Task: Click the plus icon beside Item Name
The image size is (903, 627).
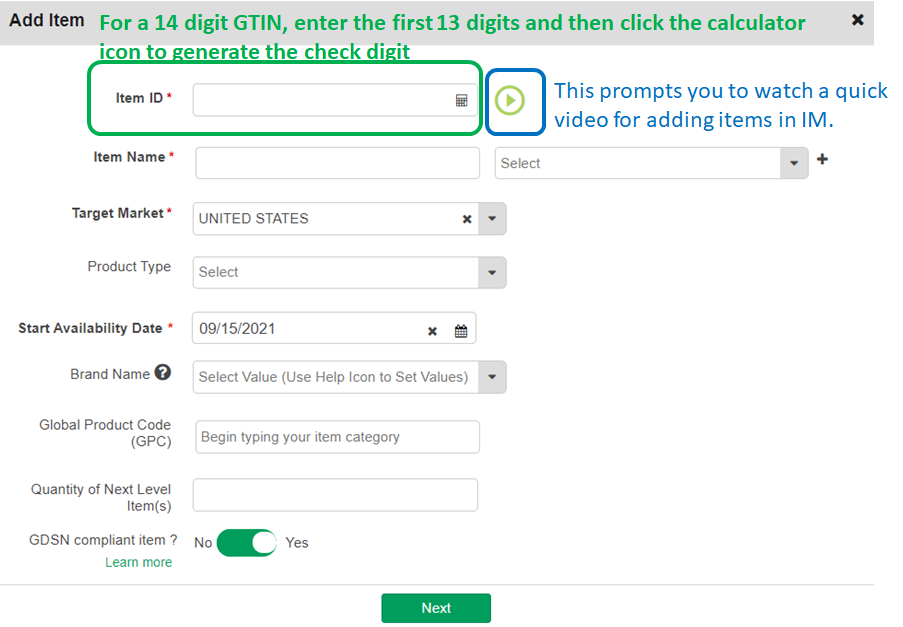Action: [x=822, y=159]
